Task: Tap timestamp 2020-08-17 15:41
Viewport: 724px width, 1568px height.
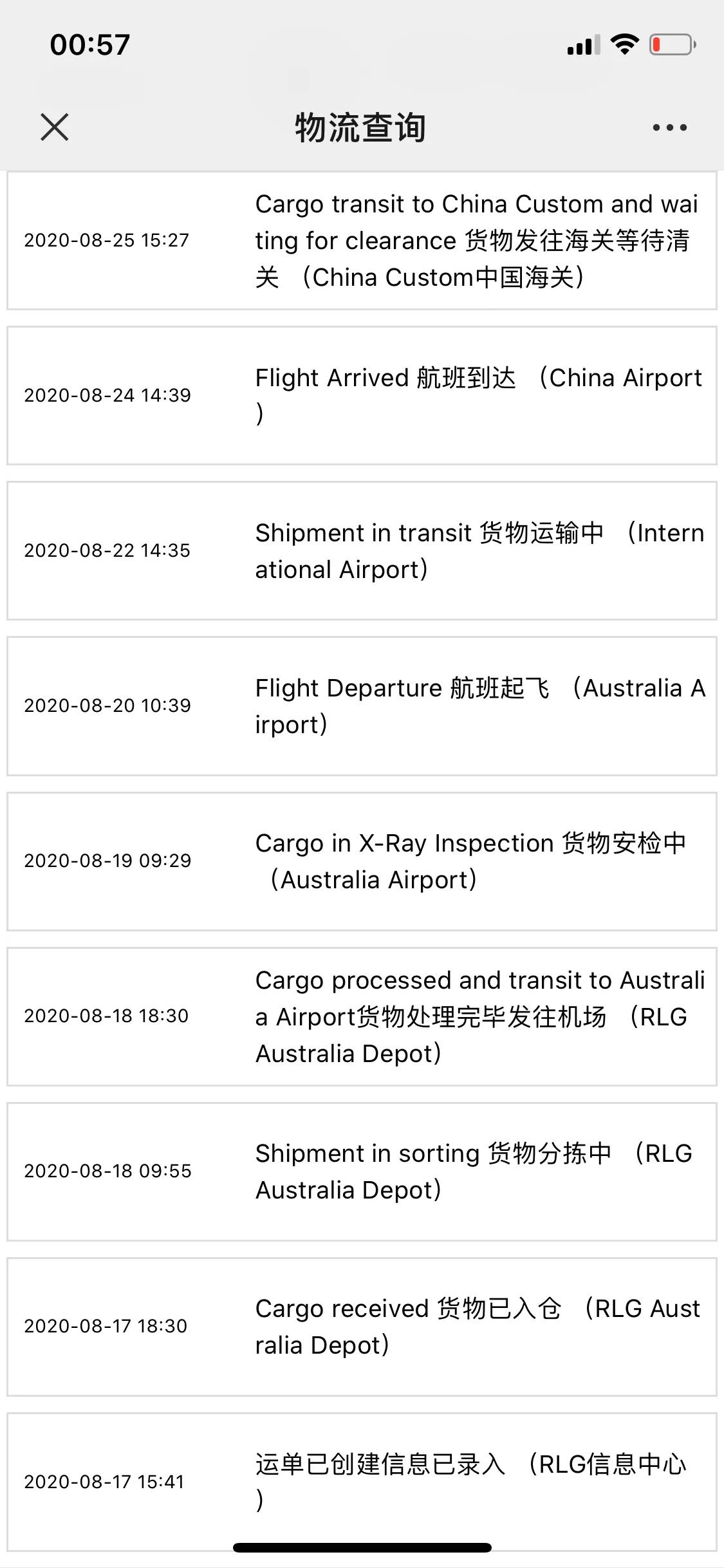Action: pyautogui.click(x=106, y=1482)
